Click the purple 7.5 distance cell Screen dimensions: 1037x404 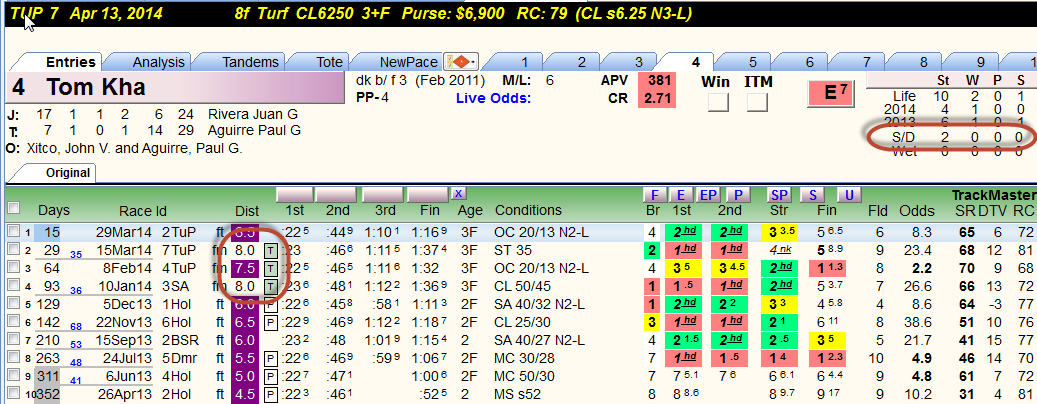coord(245,268)
